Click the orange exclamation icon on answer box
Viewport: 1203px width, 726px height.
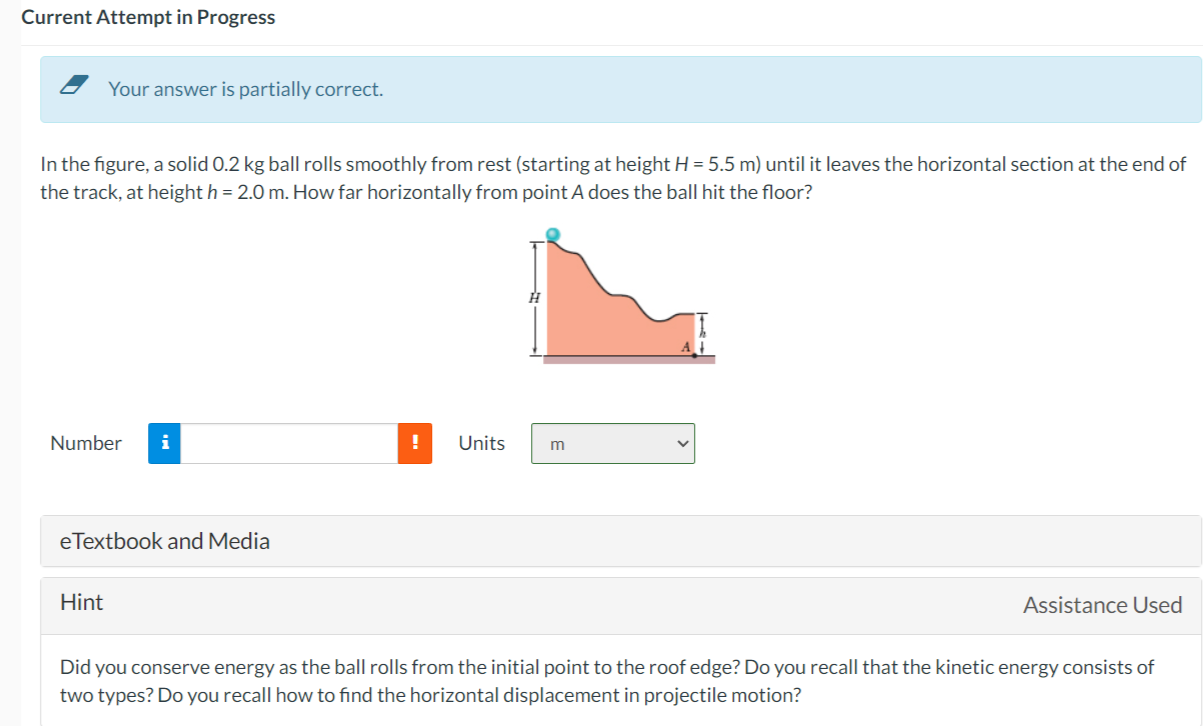[x=416, y=443]
